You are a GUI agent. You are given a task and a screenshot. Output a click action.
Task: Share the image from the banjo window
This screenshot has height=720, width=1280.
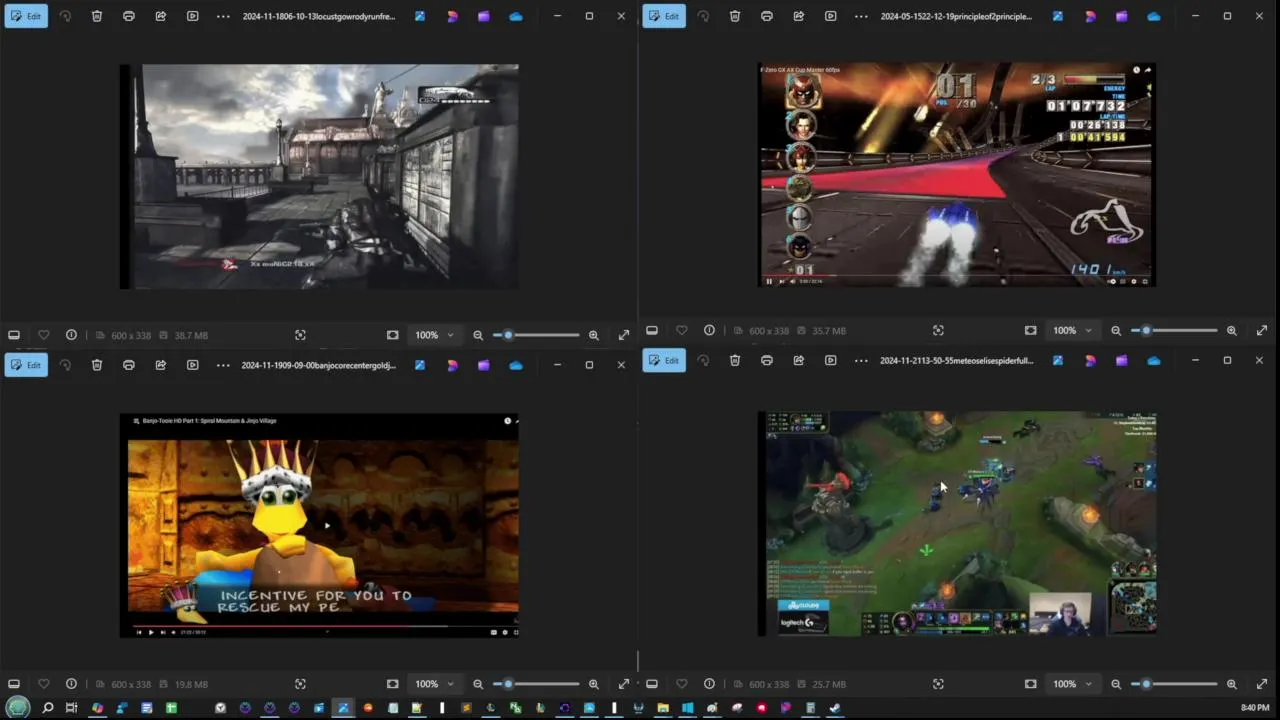161,365
